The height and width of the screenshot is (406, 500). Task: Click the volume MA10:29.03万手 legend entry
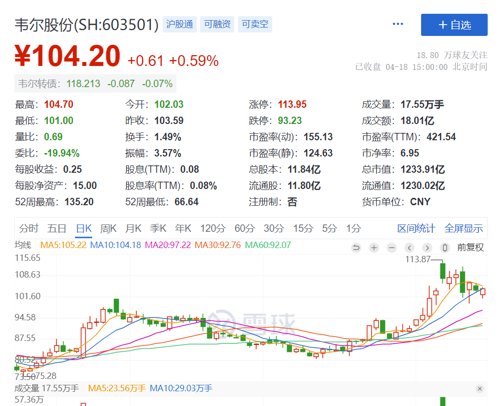click(181, 388)
